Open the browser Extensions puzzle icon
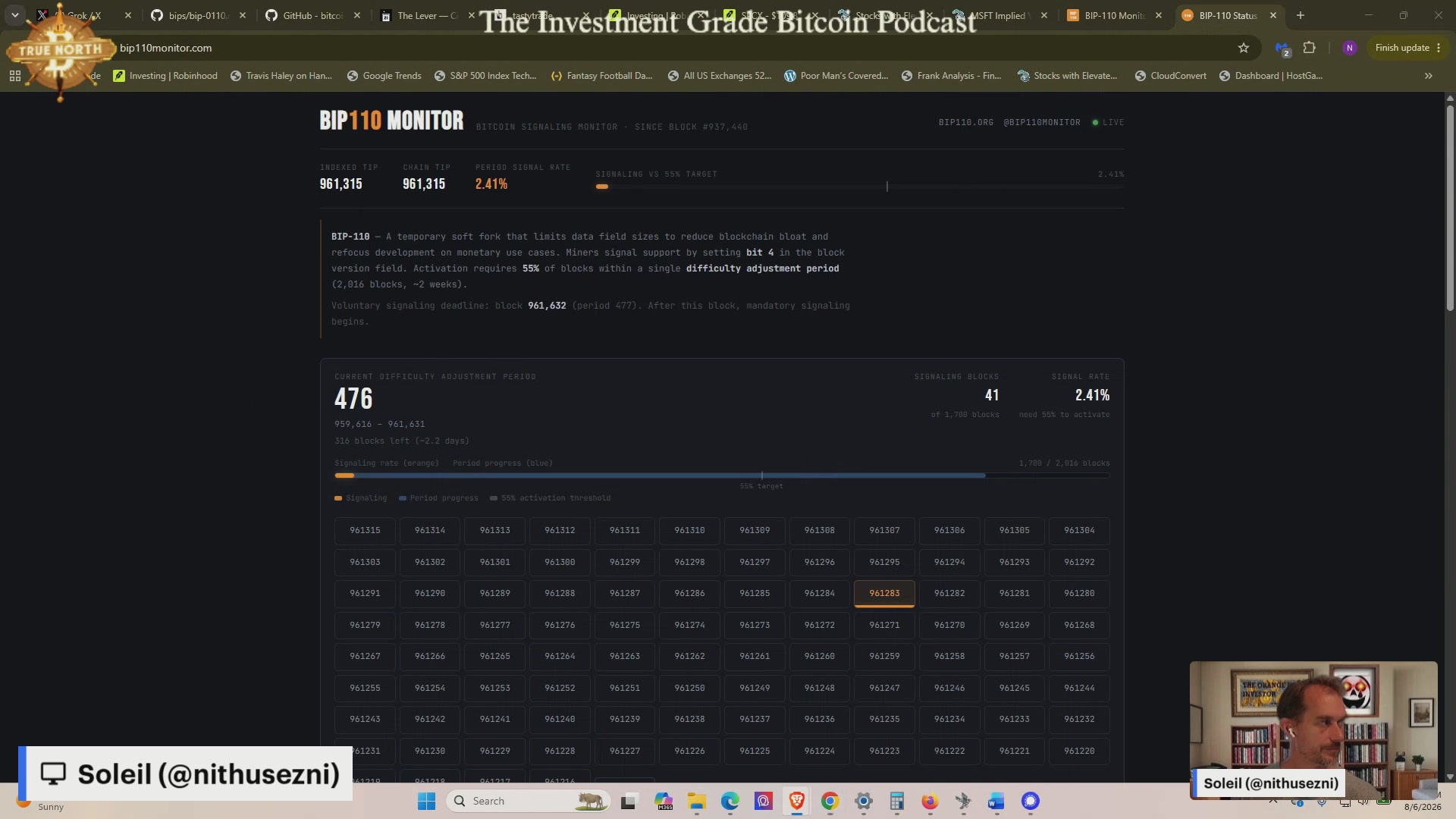1456x819 pixels. 1310,48
